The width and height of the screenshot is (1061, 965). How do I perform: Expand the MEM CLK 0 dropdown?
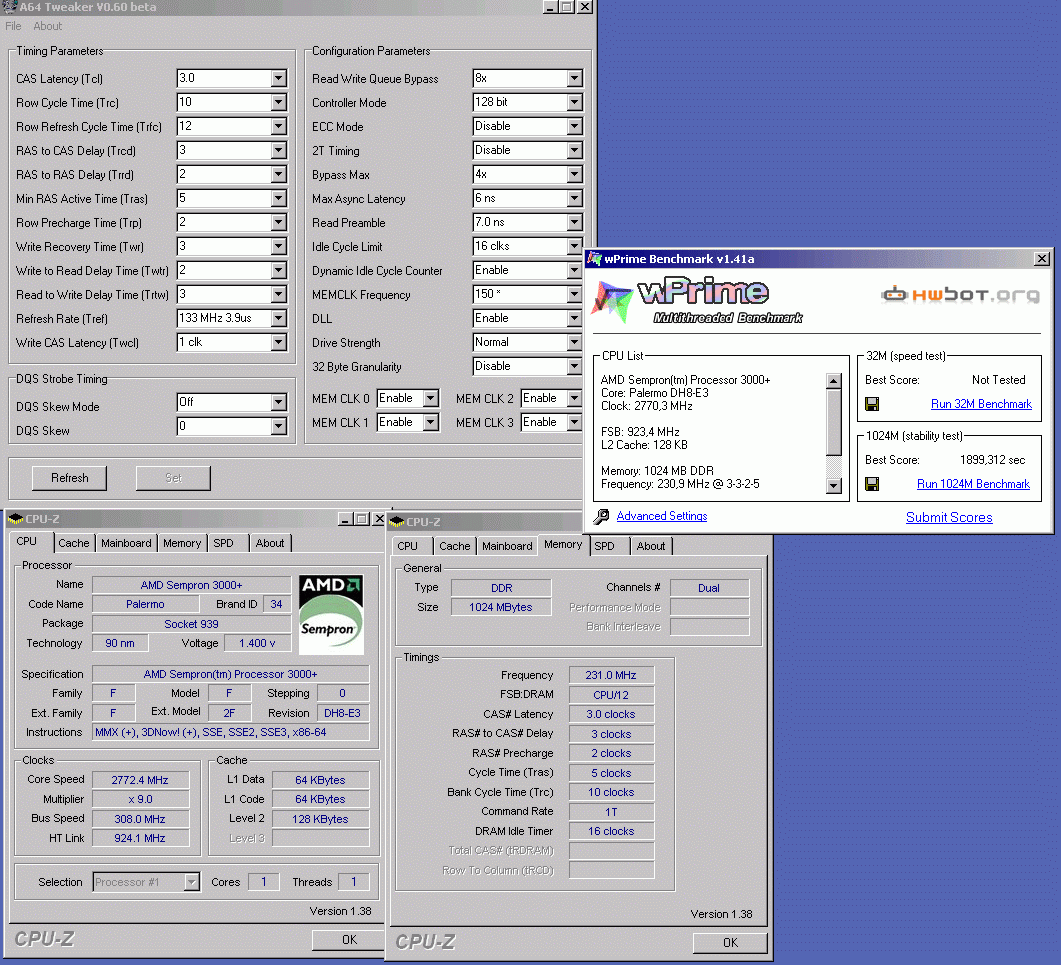431,399
